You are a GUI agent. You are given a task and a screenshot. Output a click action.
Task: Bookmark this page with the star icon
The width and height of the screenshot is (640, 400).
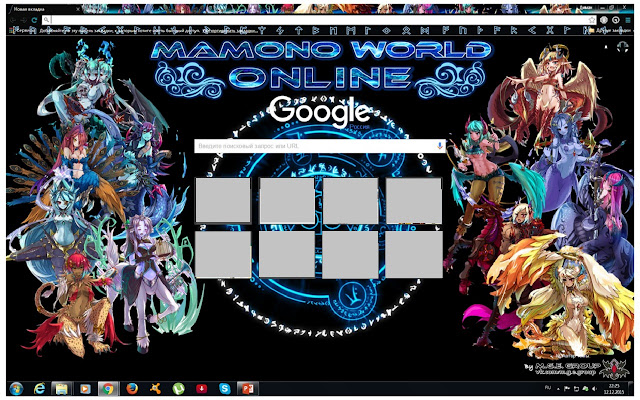point(591,20)
